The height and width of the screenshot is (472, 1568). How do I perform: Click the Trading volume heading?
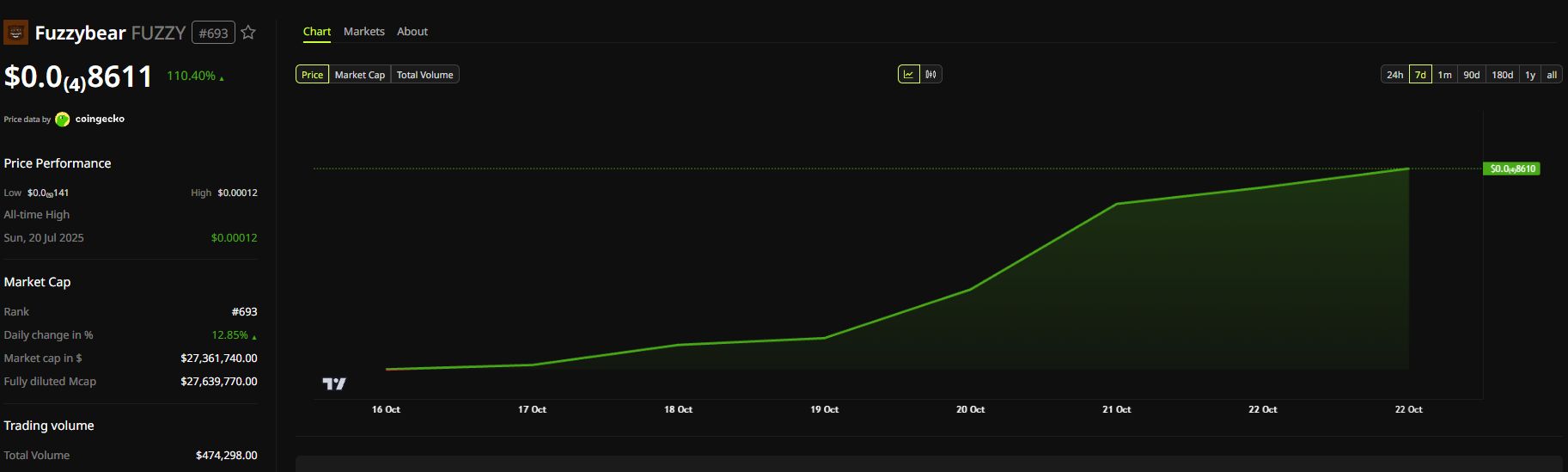tap(49, 426)
